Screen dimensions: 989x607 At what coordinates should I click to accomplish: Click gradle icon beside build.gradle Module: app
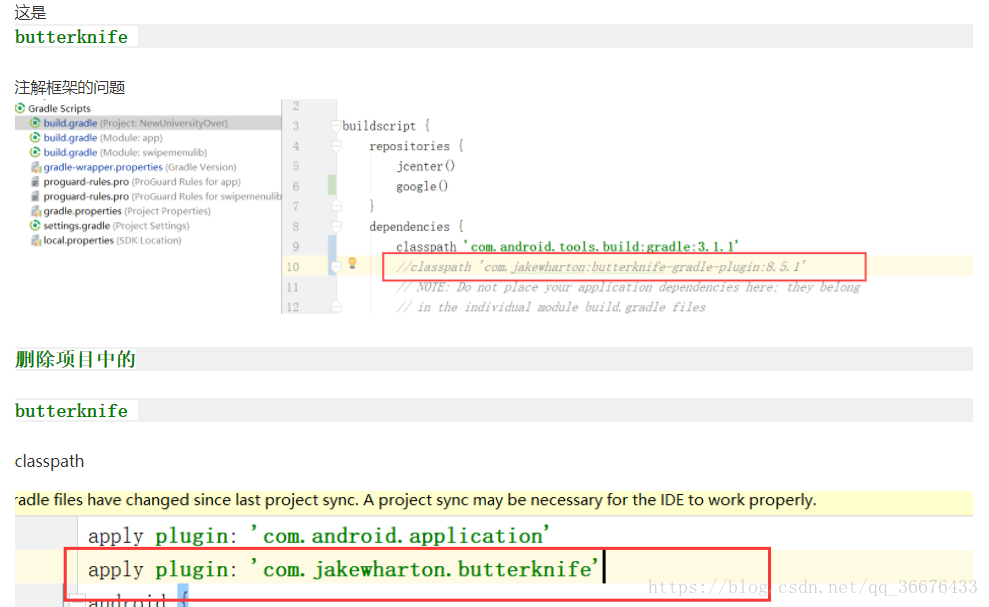[x=35, y=138]
